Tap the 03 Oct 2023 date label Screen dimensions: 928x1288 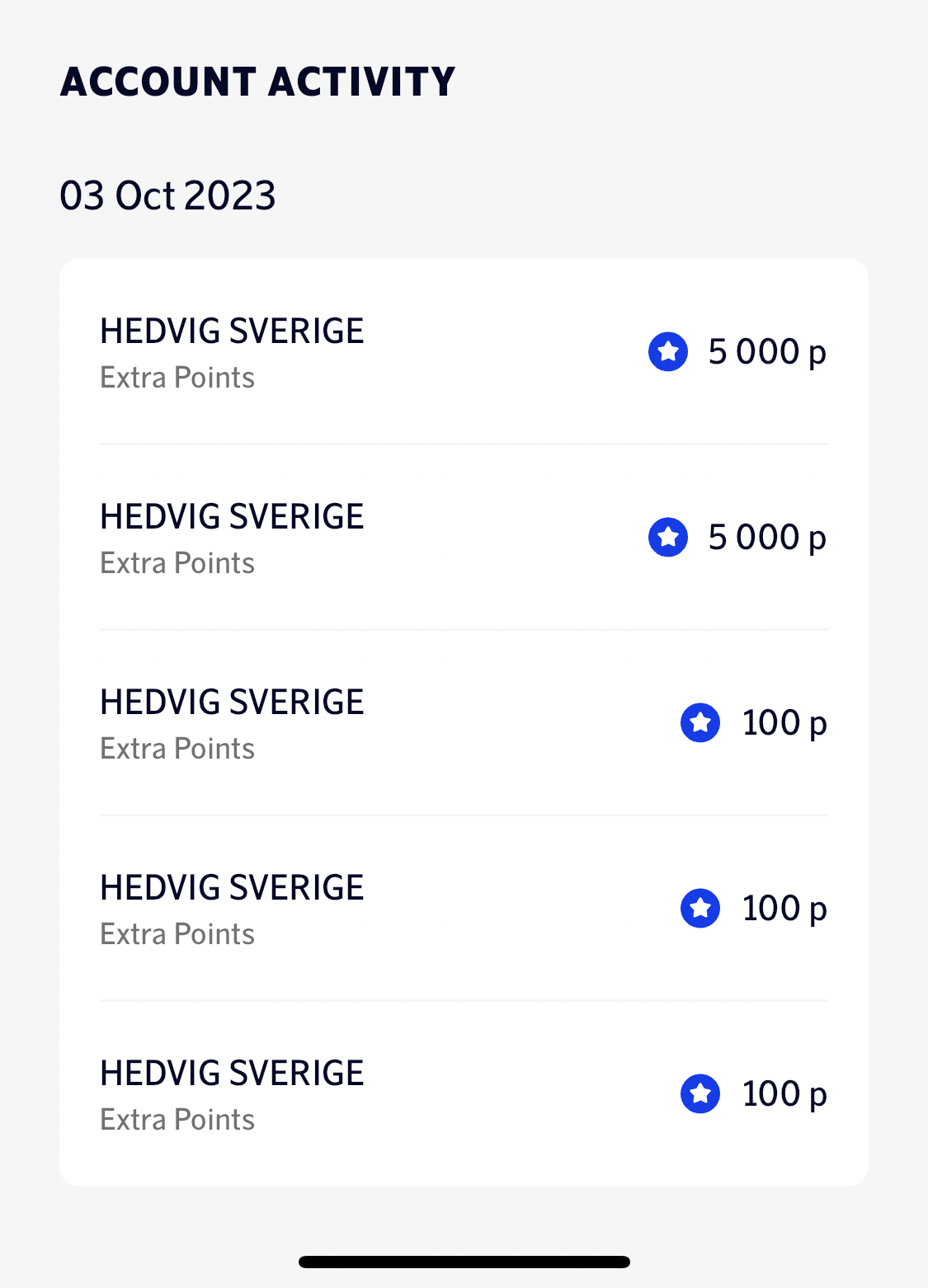click(x=167, y=195)
